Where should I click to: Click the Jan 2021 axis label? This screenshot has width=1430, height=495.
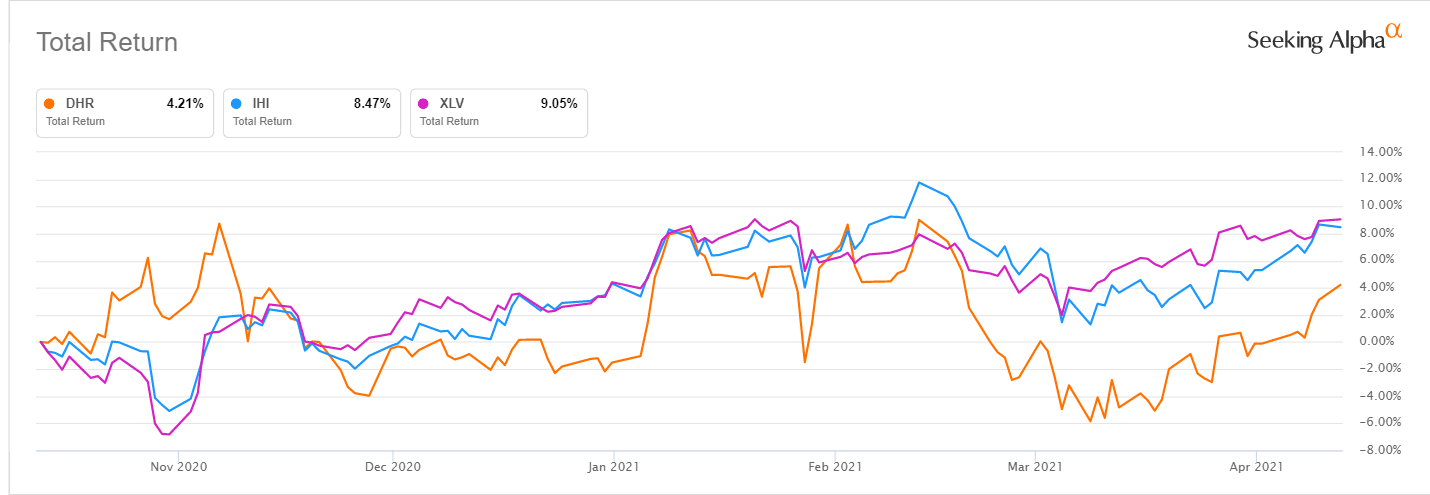614,466
